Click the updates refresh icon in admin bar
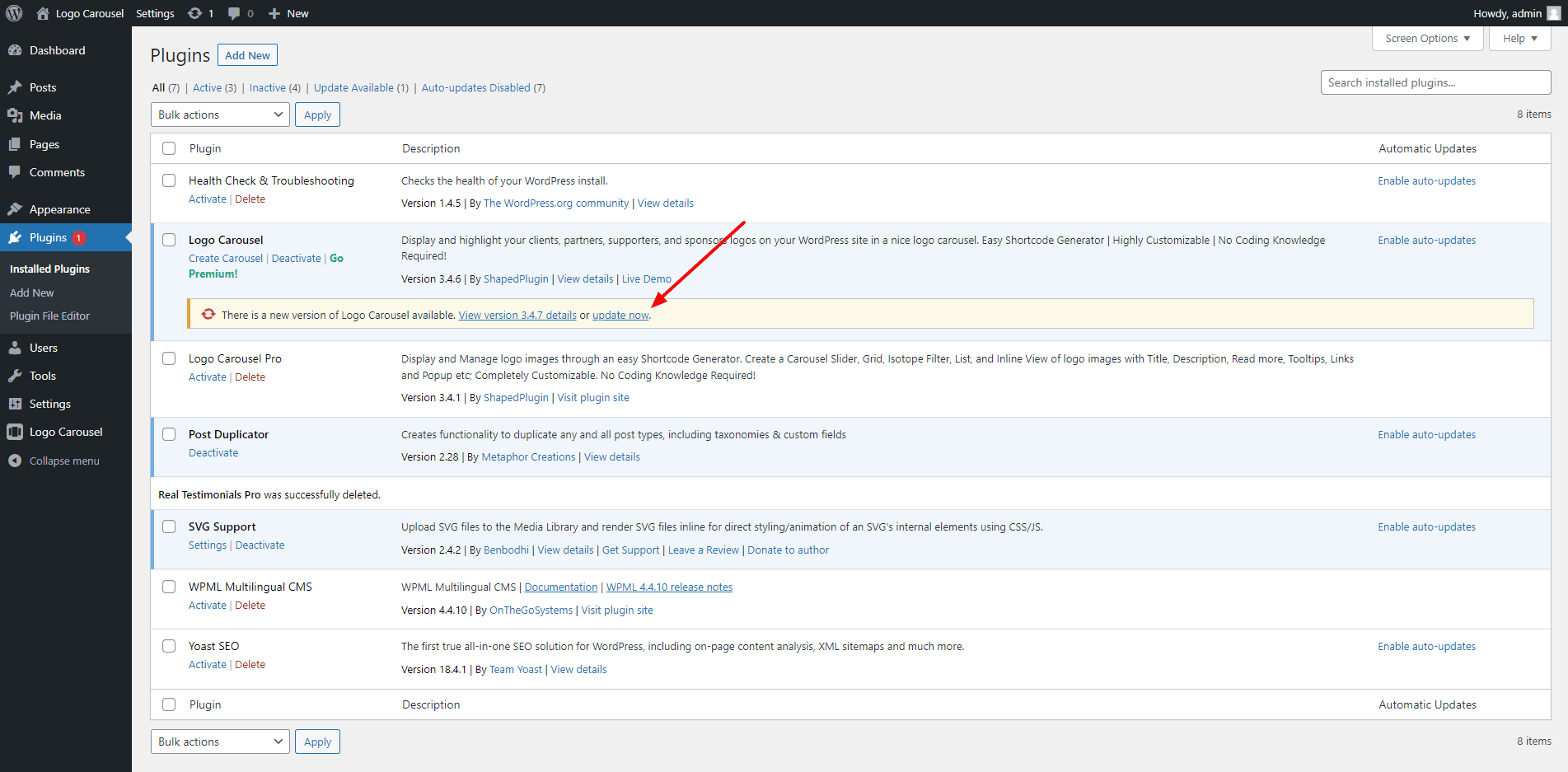The height and width of the screenshot is (772, 1568). [x=194, y=13]
